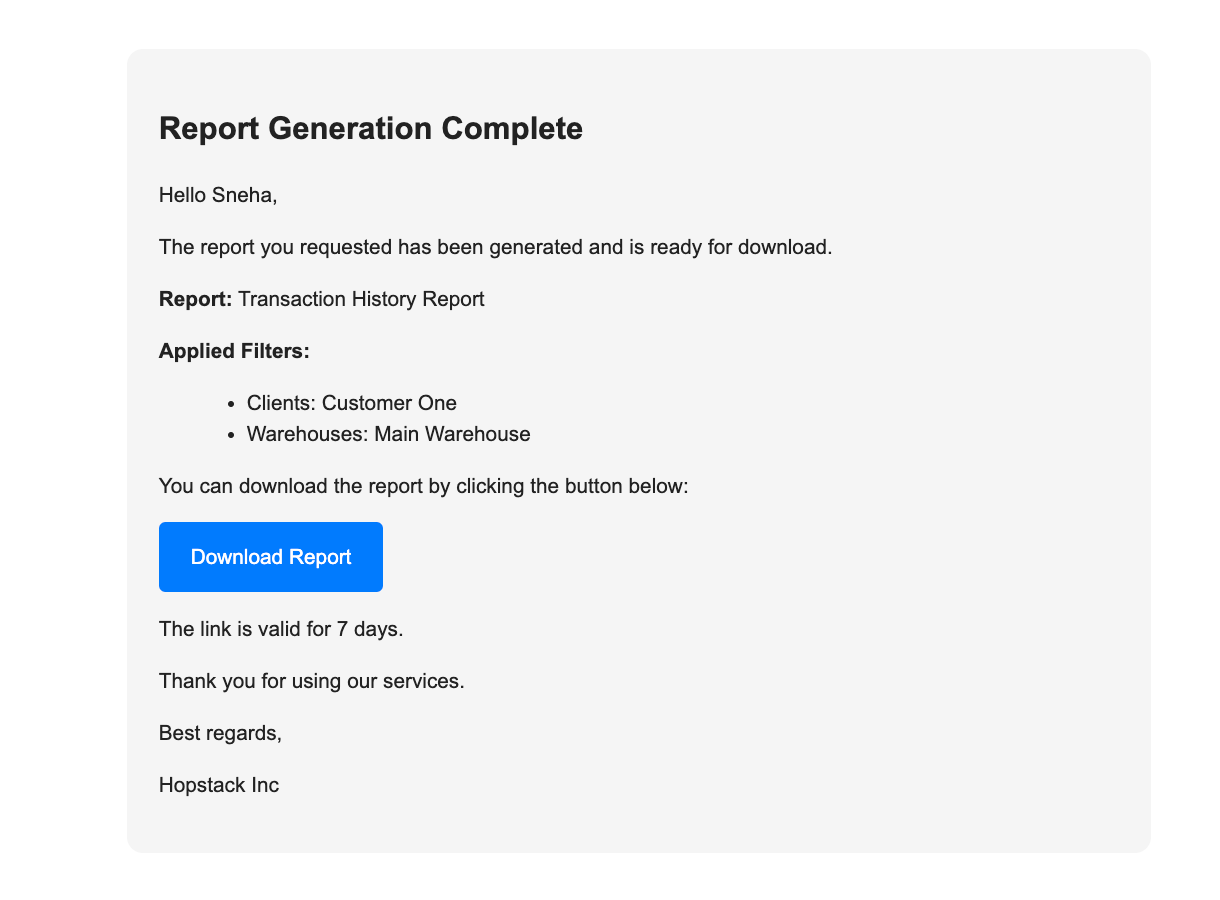Viewport: 1220px width, 900px height.
Task: Click the name "Sneha" in the greeting
Action: (x=243, y=195)
